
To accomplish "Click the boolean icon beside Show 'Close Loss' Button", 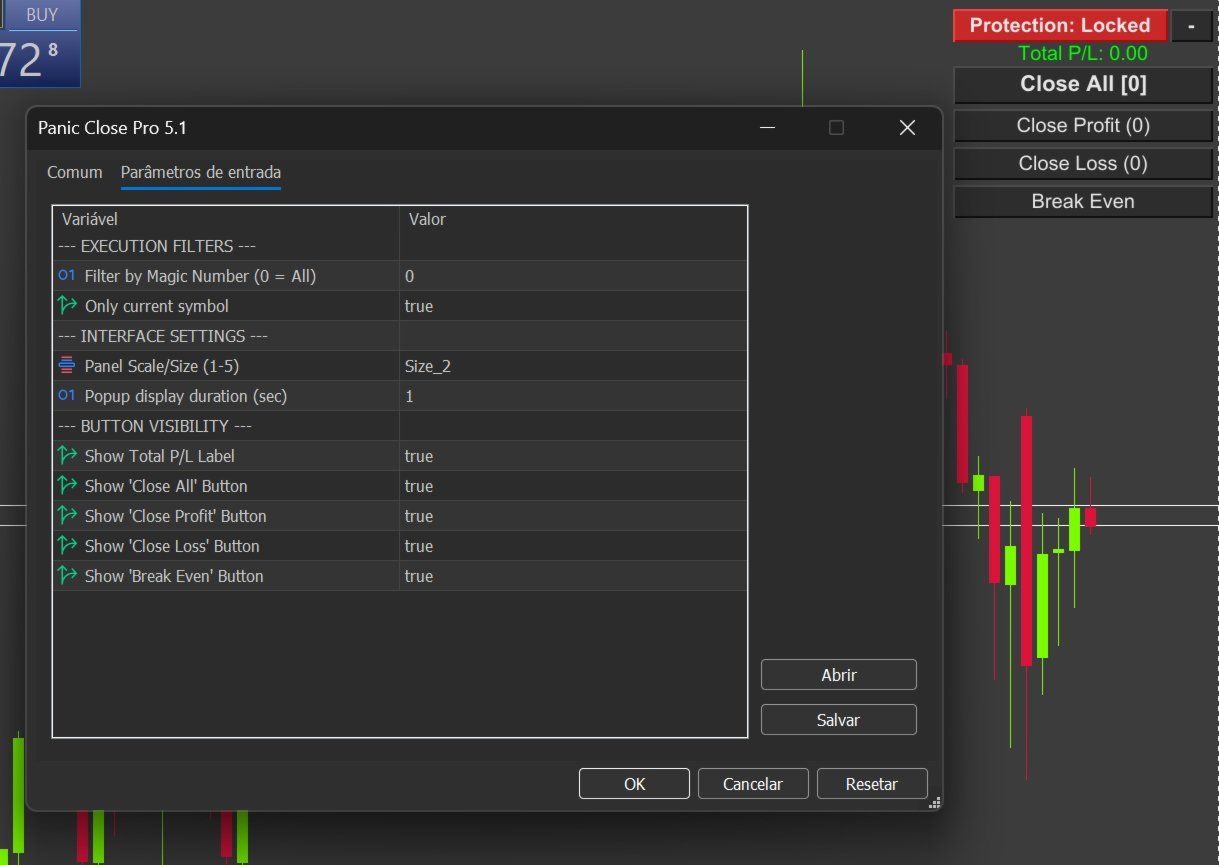I will pyautogui.click(x=67, y=545).
